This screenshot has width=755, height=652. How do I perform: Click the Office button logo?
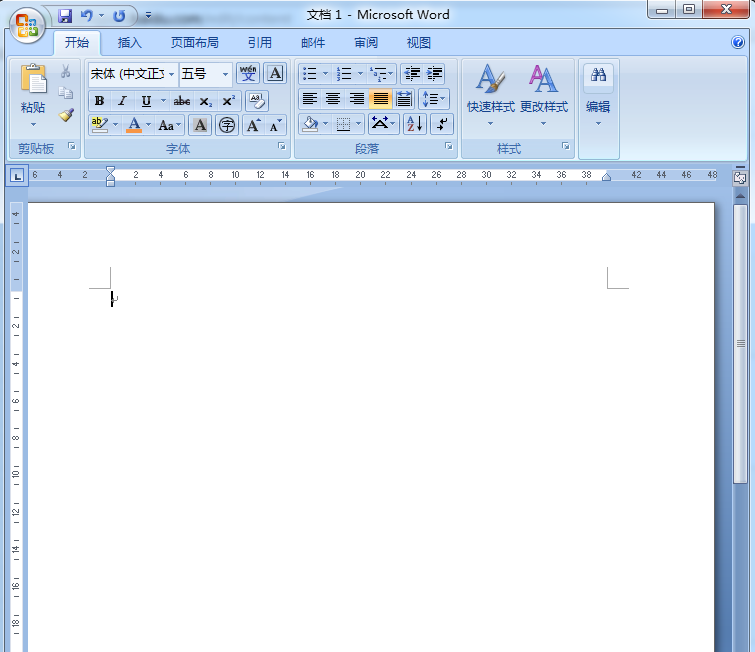tap(26, 25)
